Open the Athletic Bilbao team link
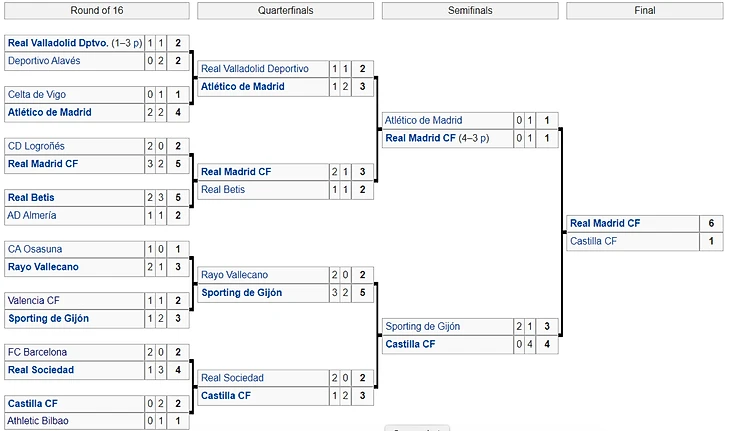This screenshot has width=730, height=431. click(38, 421)
